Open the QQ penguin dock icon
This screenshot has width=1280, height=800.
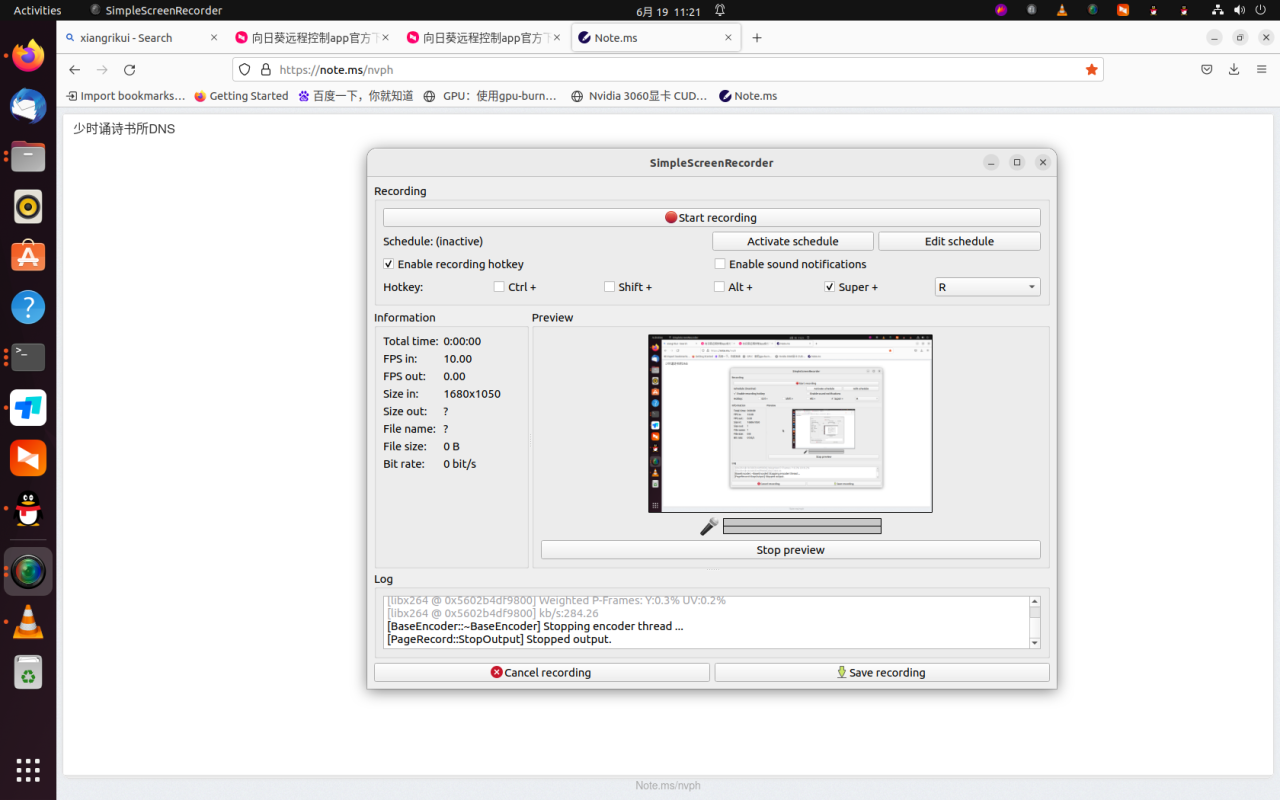28,509
